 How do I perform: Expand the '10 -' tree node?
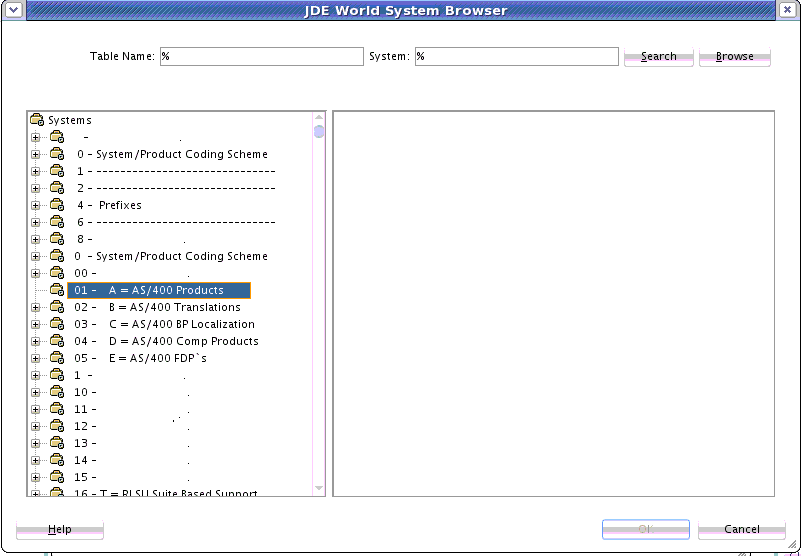point(35,392)
